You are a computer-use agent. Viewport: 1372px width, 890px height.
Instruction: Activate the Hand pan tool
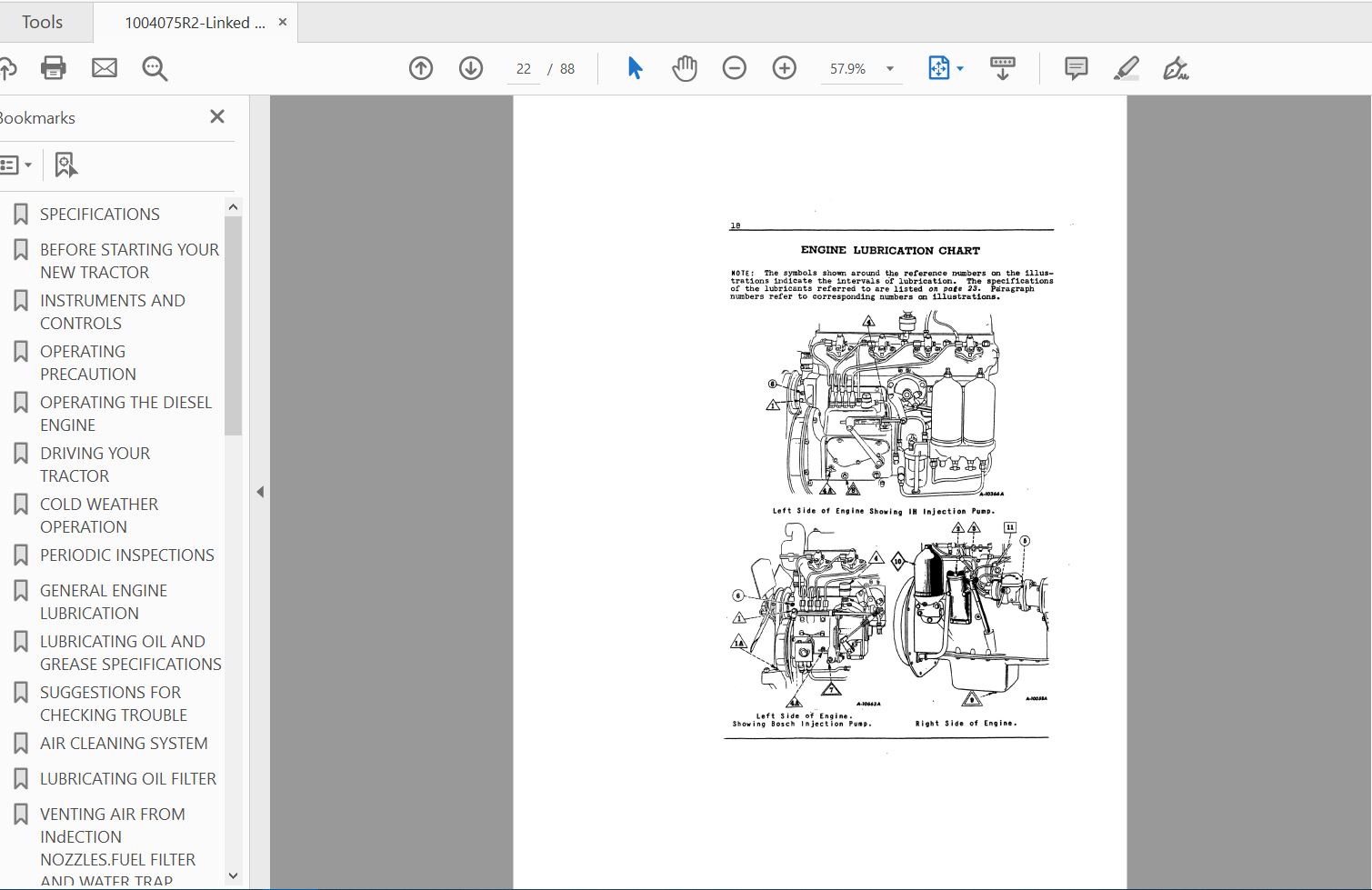click(685, 68)
